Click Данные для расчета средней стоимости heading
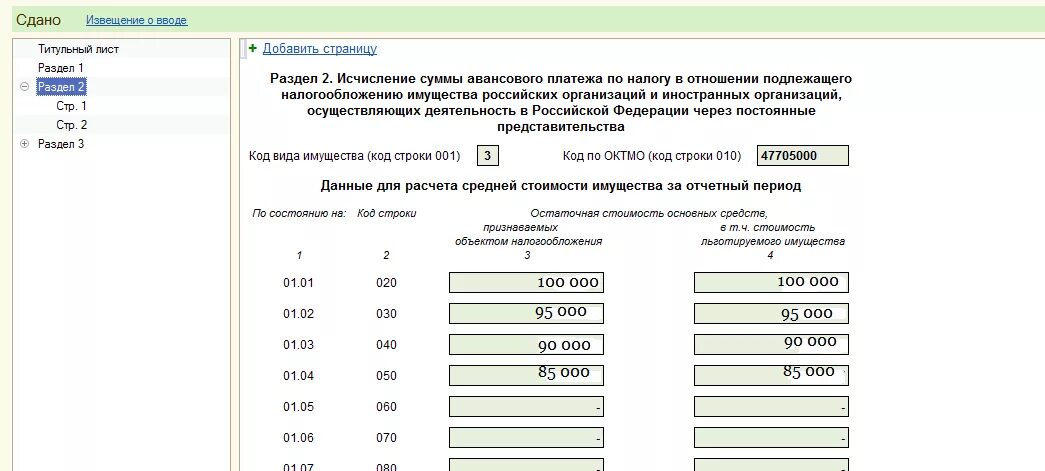 tap(560, 186)
